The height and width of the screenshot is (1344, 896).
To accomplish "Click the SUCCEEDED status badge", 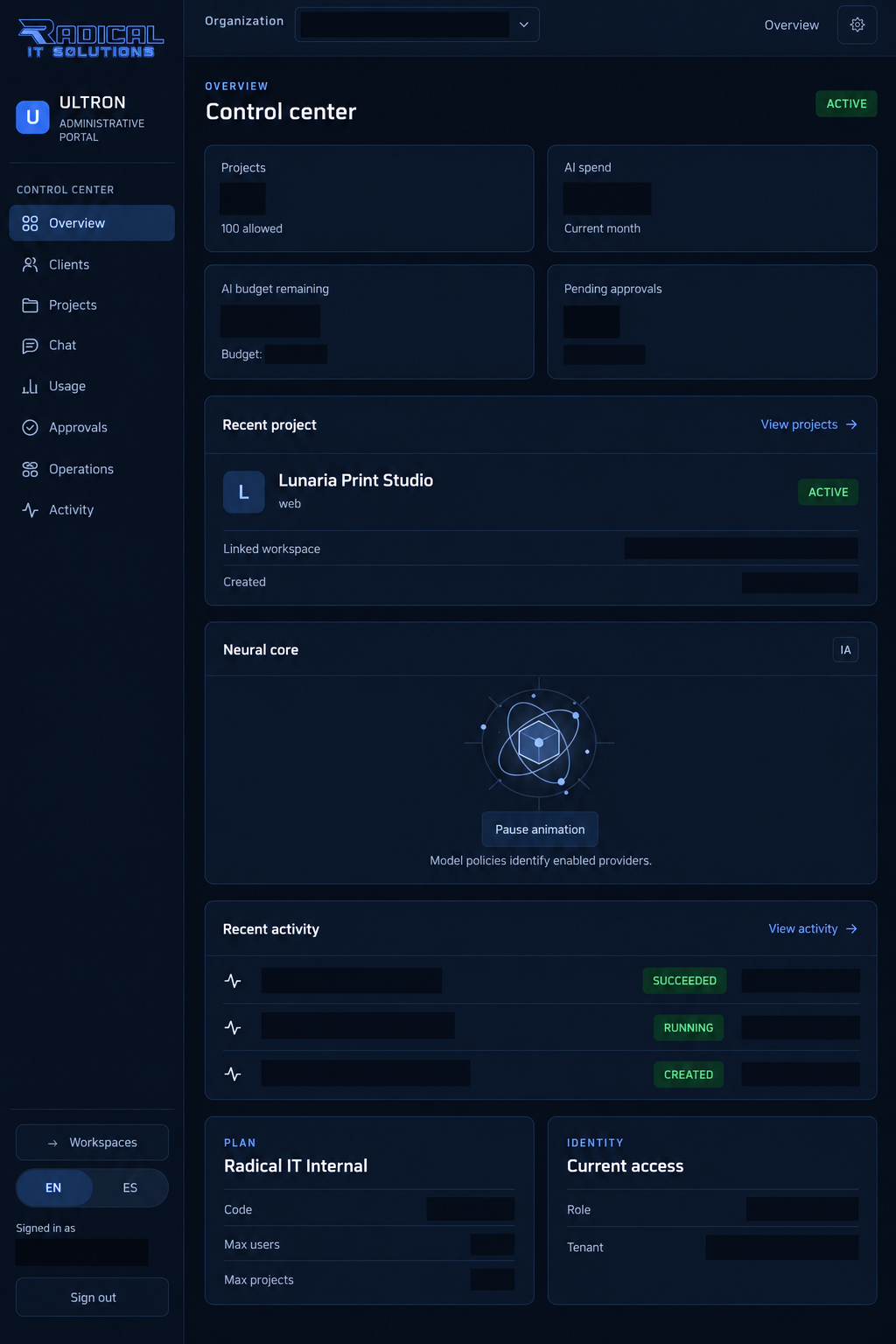I will [684, 981].
